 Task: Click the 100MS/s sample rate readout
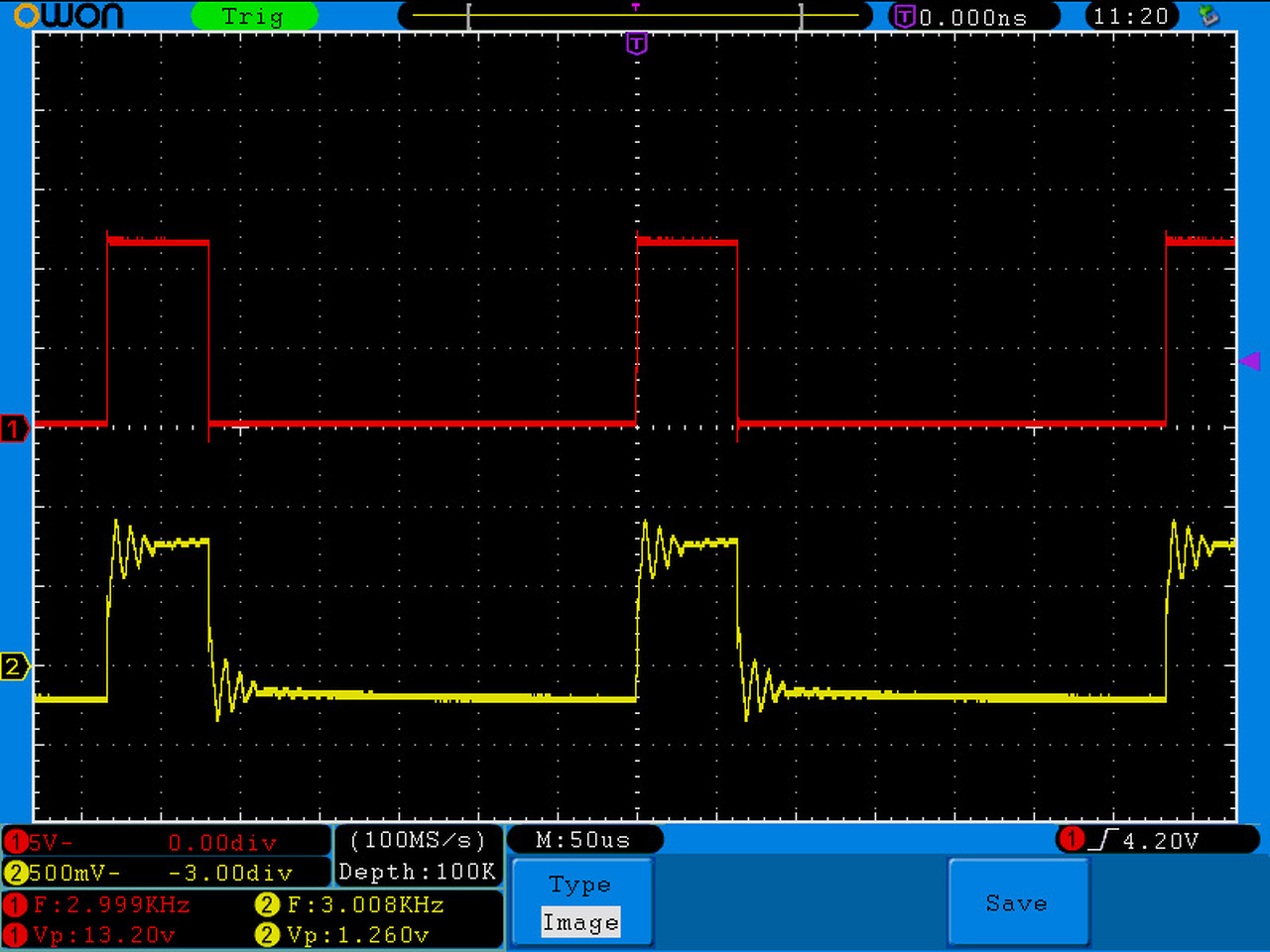(418, 840)
